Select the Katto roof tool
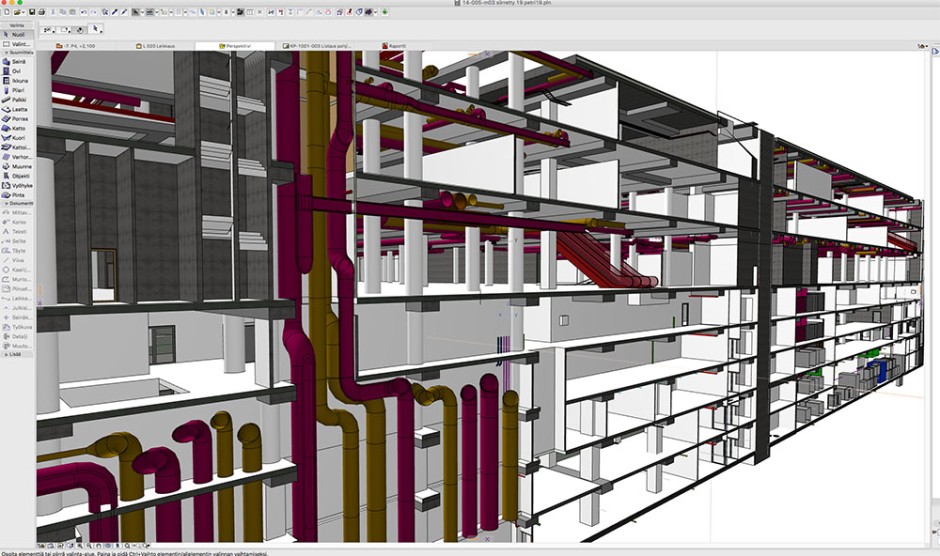940x556 pixels. pos(17,128)
